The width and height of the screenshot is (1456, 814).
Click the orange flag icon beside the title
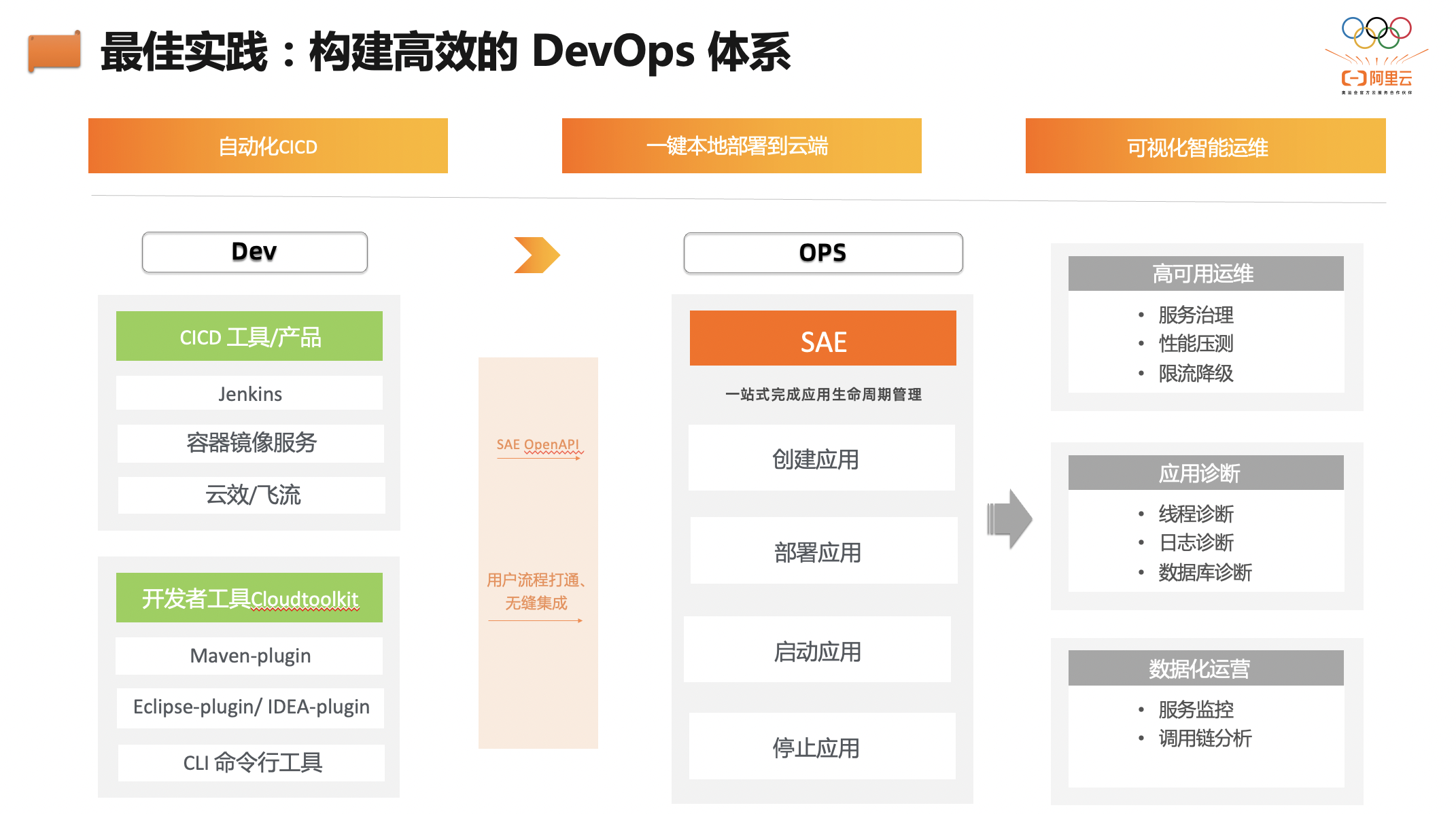[54, 51]
